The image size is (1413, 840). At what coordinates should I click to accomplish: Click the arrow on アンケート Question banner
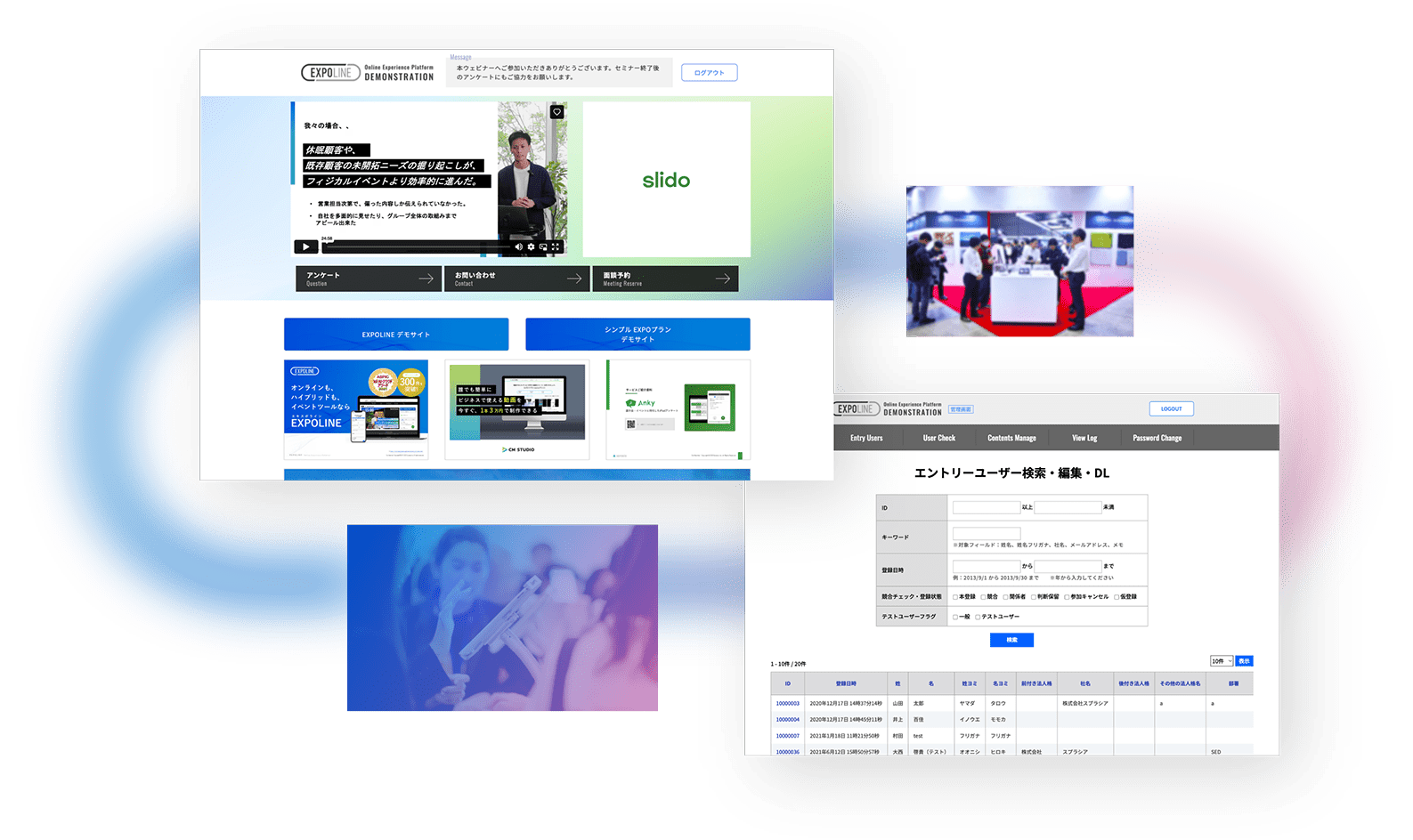(426, 279)
